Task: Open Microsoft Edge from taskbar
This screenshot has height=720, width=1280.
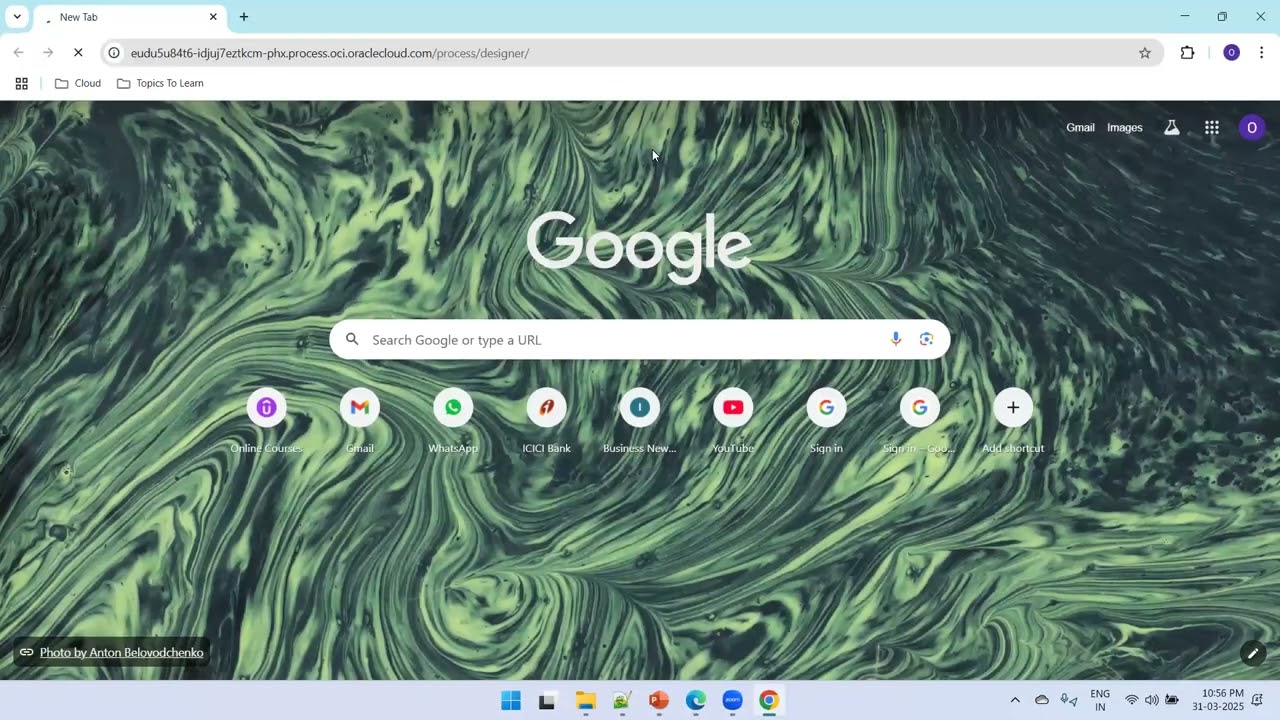Action: 695,701
